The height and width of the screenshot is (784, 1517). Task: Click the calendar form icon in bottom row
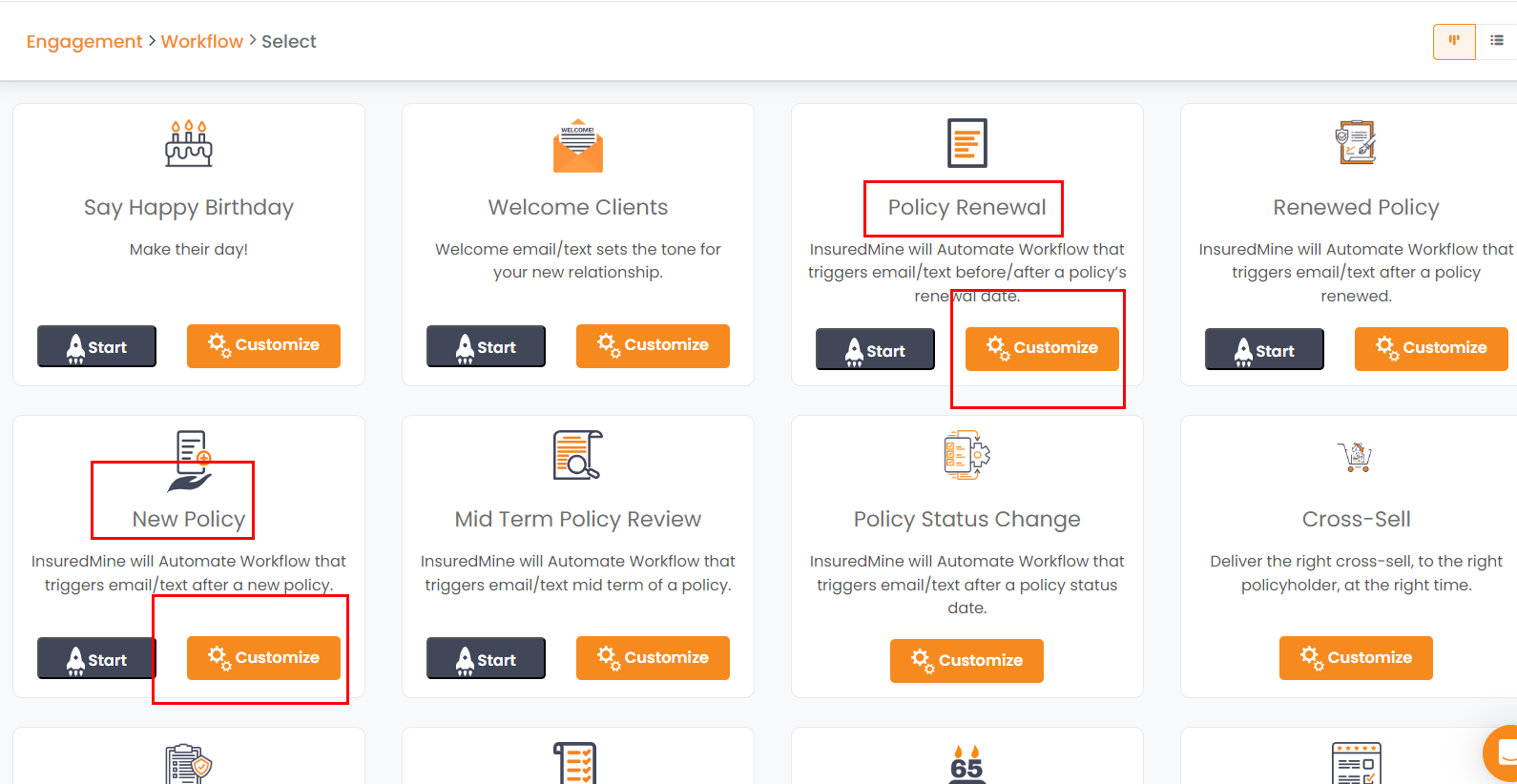[x=1356, y=763]
